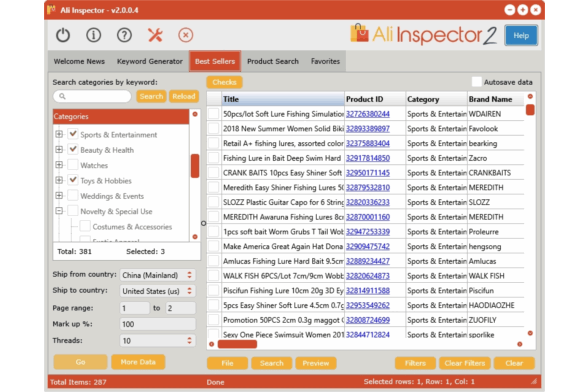Click categories list vertical scrollbar thumb
The image size is (588, 392).
tap(195, 165)
